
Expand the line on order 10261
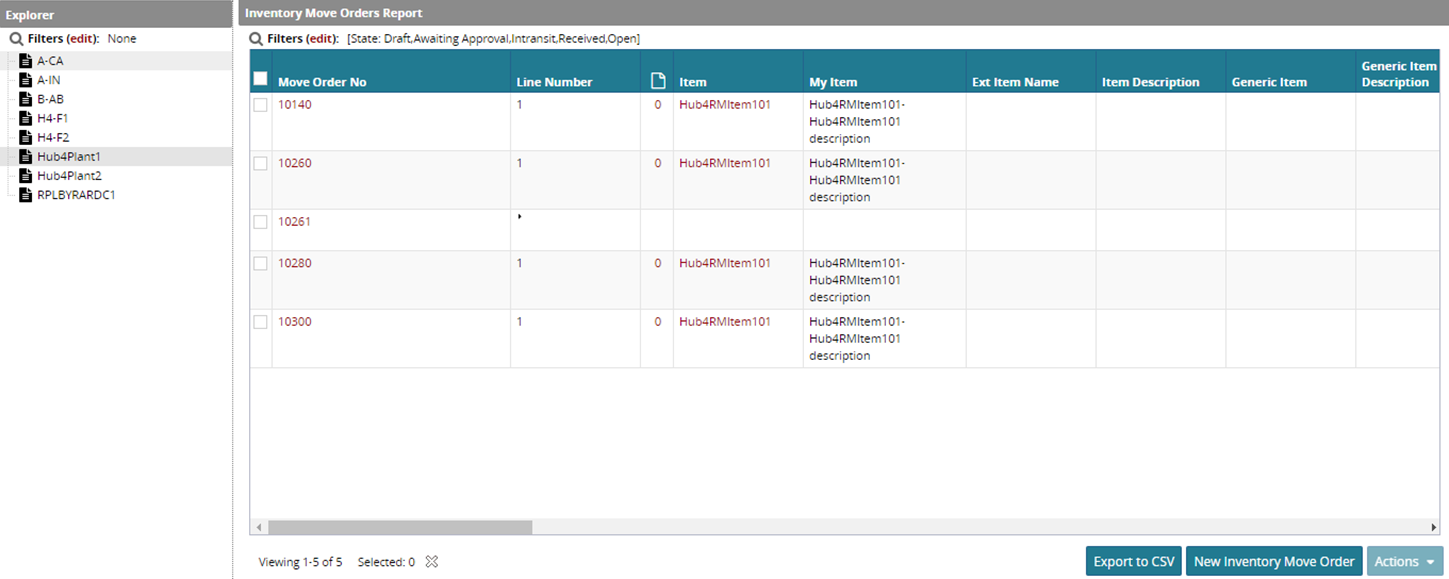(519, 216)
